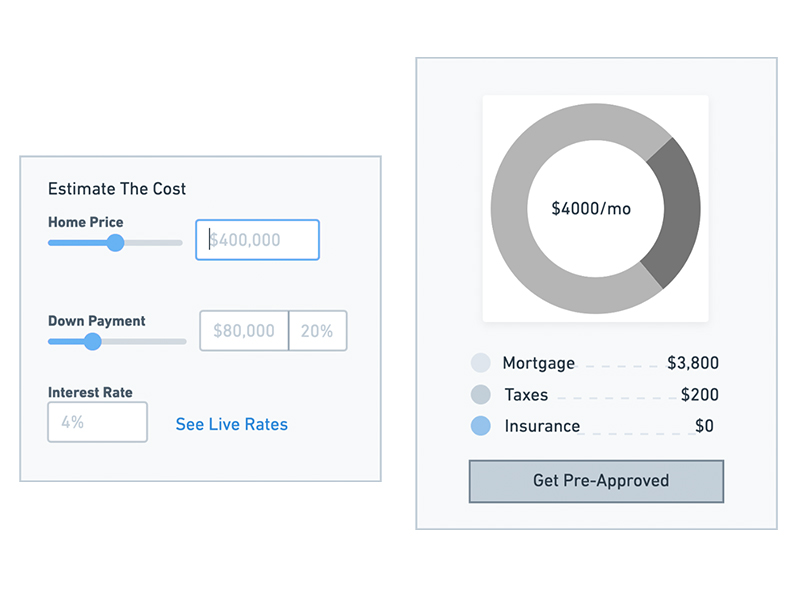Screen dimensions: 800x600
Task: Open the See Live Rates link
Action: [231, 424]
